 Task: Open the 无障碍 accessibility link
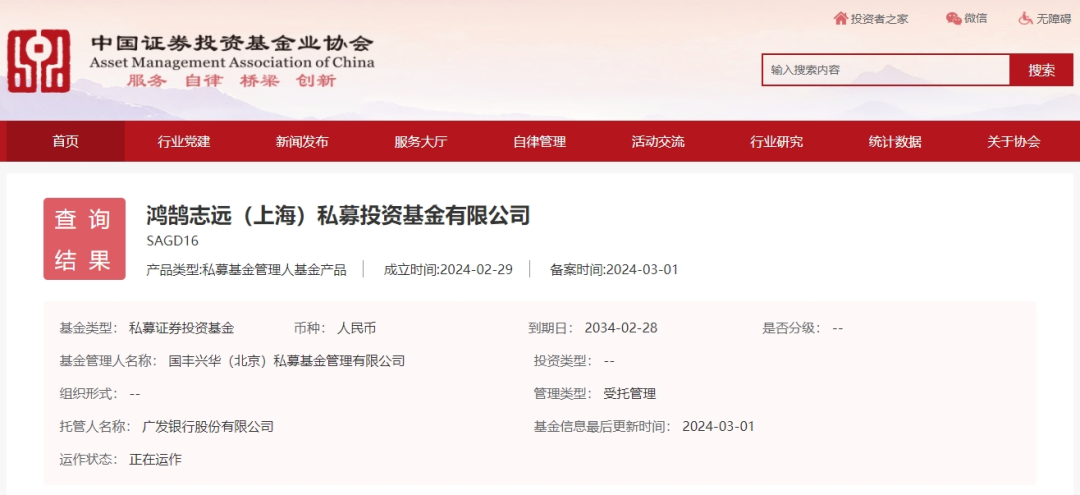[x=1055, y=19]
